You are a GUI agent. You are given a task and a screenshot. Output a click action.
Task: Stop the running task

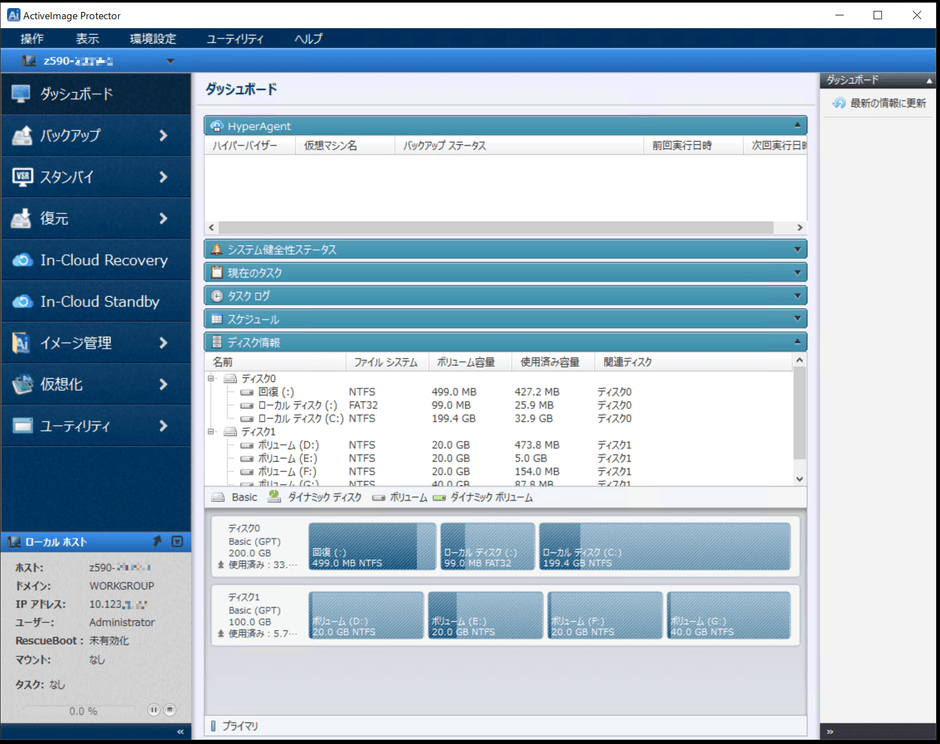pyautogui.click(x=169, y=709)
